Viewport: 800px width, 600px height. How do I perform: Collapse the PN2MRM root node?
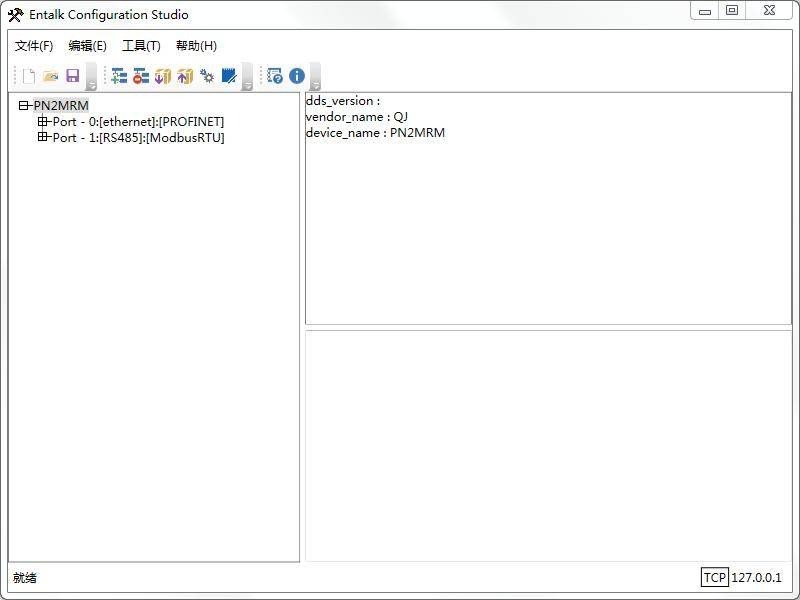[x=23, y=106]
